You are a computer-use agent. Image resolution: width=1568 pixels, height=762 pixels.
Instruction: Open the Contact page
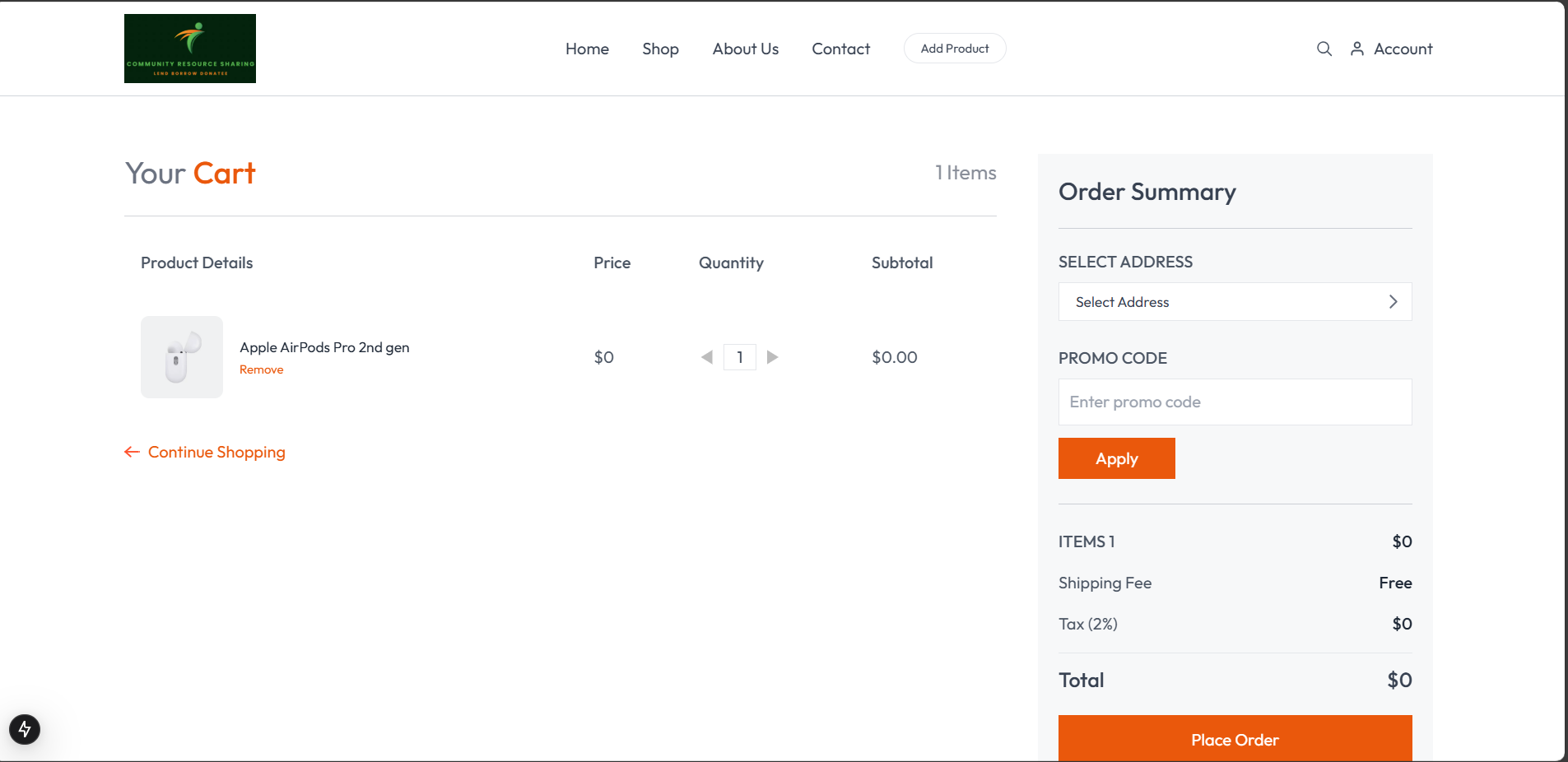pyautogui.click(x=840, y=49)
